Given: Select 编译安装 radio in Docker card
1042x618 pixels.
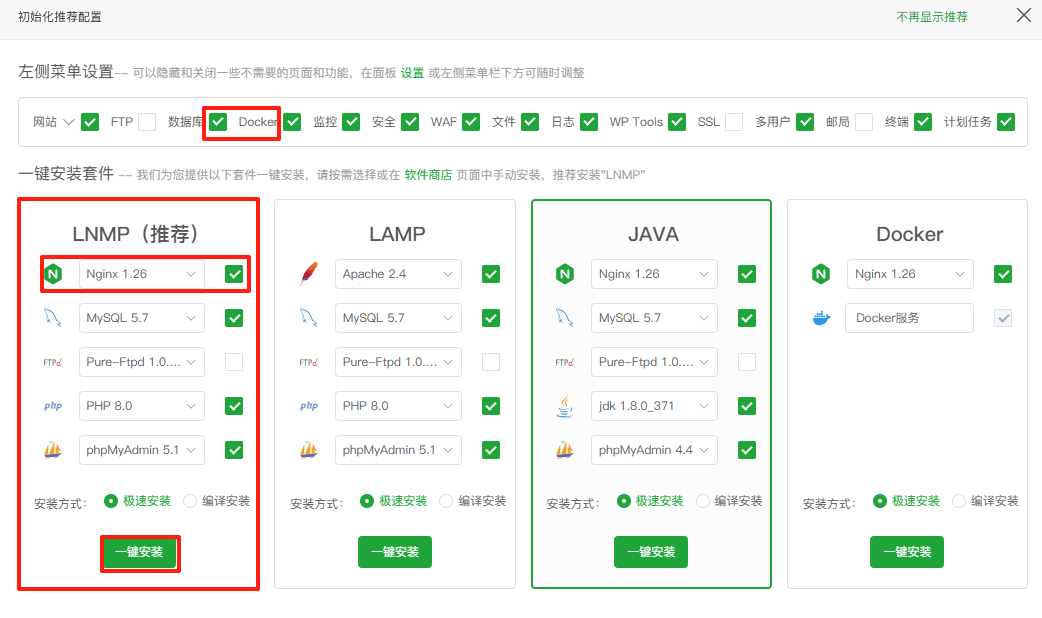Looking at the screenshot, I should 958,501.
